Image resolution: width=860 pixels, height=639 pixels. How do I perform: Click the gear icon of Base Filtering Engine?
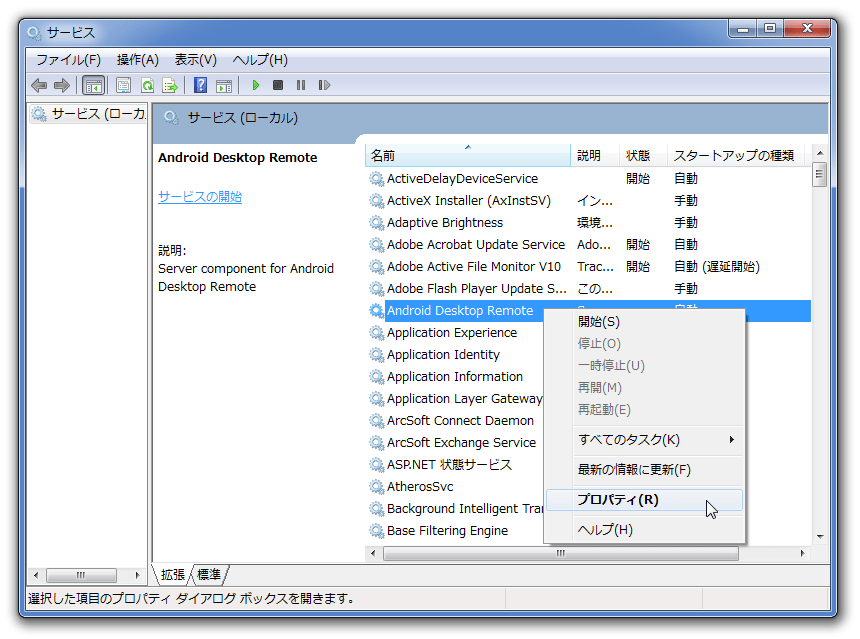(x=376, y=530)
